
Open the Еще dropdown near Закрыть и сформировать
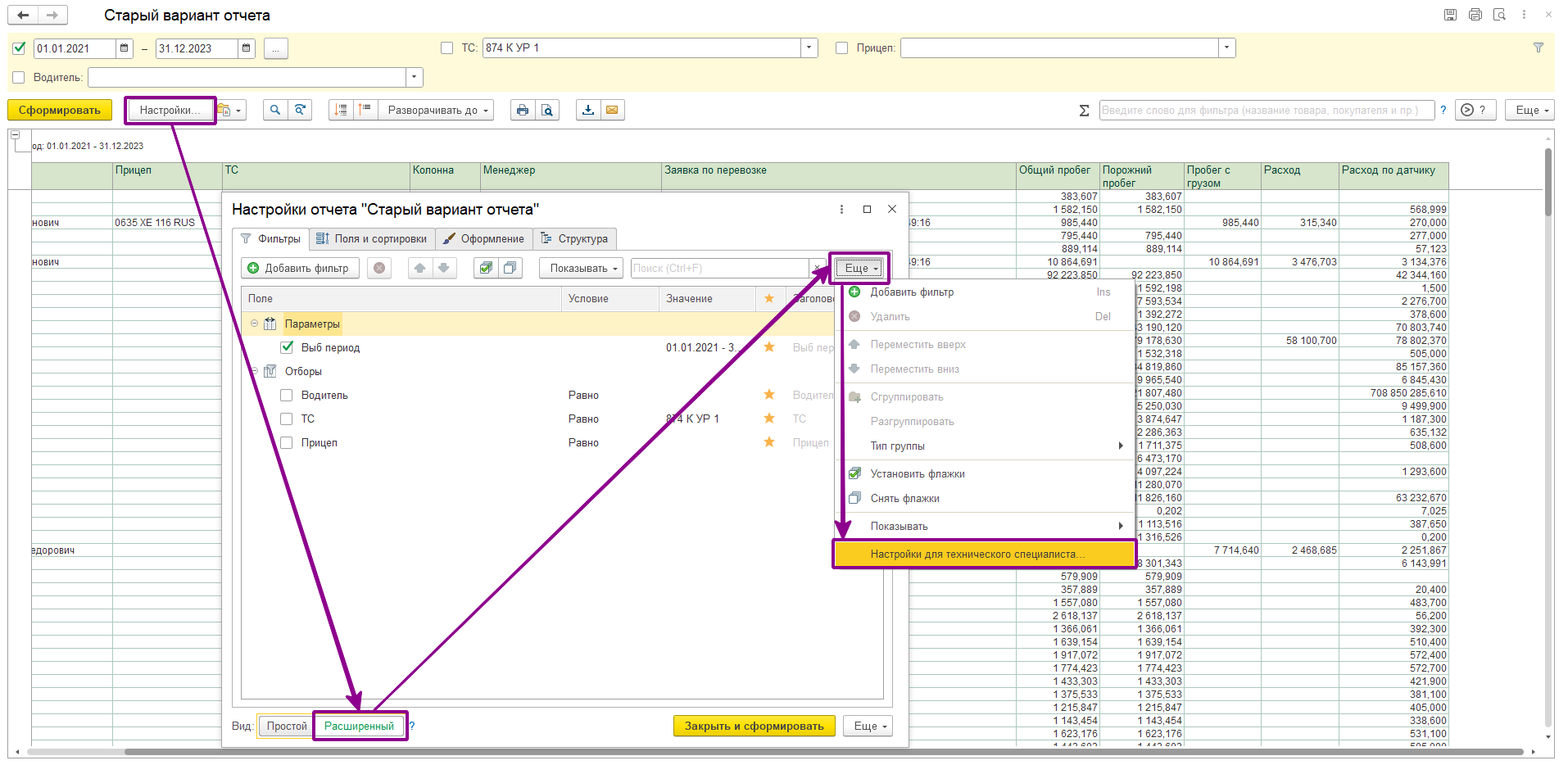[x=868, y=726]
